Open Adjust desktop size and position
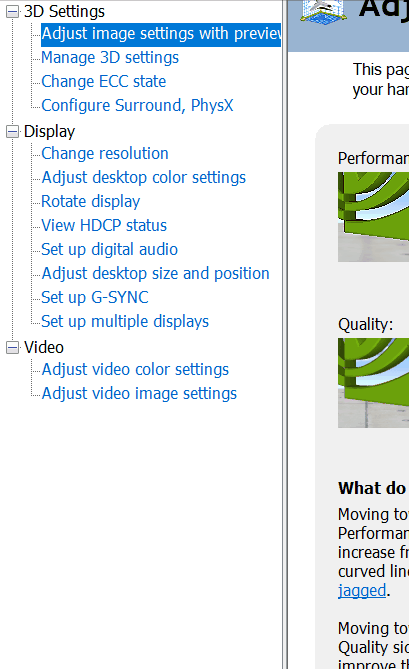The image size is (409, 669). coord(155,273)
